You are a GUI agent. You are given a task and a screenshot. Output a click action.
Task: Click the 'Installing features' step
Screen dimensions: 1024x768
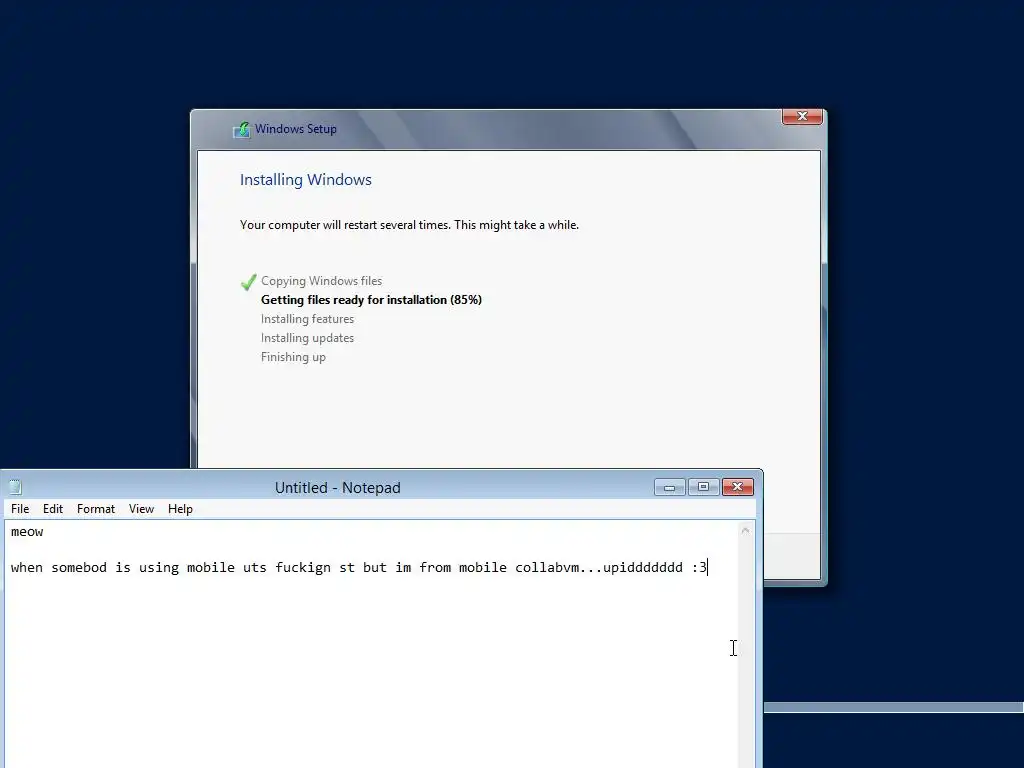click(307, 319)
